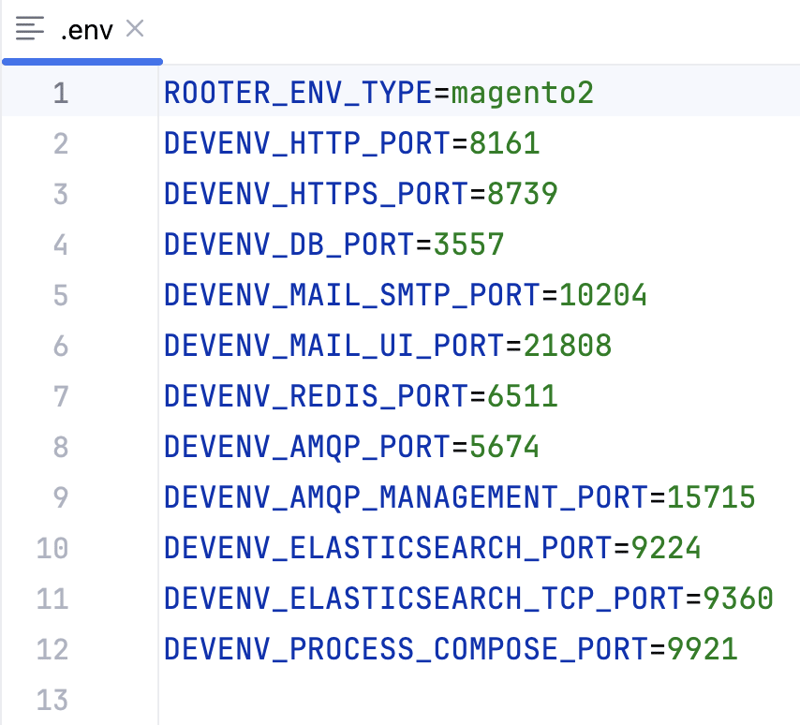Click line number 4 in gutter
This screenshot has width=800, height=725.
(x=61, y=244)
